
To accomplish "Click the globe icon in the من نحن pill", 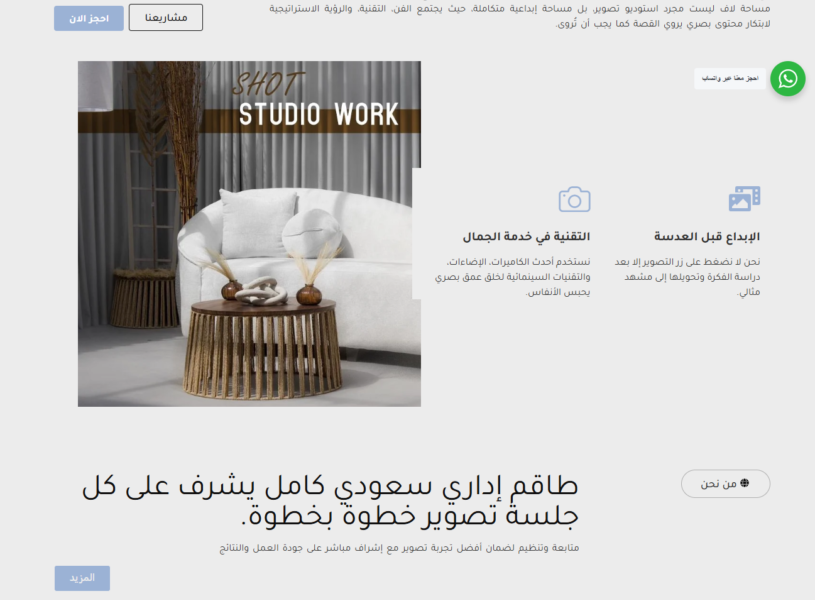I will (x=744, y=484).
